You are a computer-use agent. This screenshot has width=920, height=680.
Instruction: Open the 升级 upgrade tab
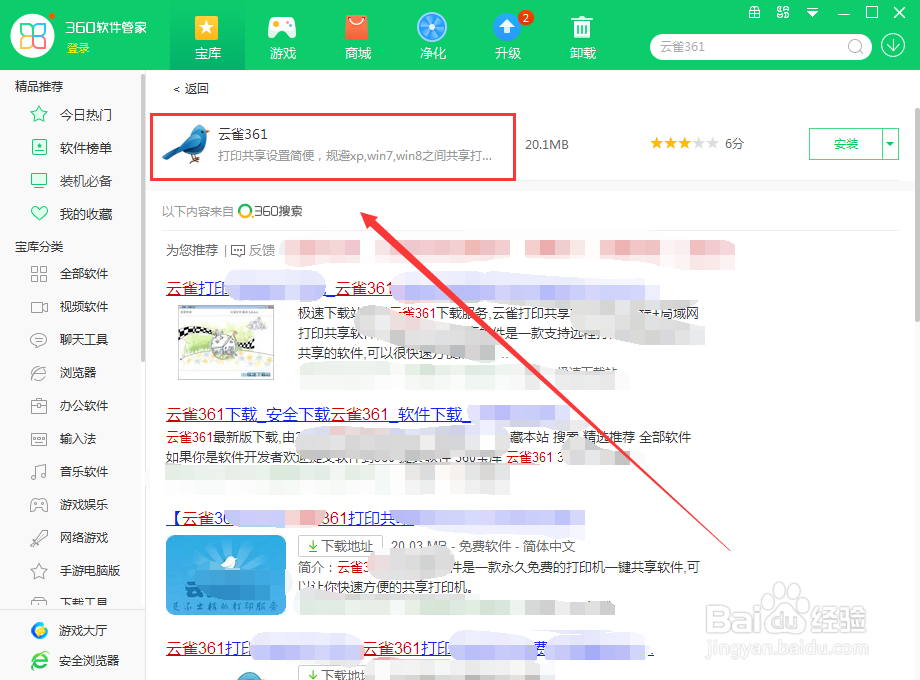[x=508, y=38]
